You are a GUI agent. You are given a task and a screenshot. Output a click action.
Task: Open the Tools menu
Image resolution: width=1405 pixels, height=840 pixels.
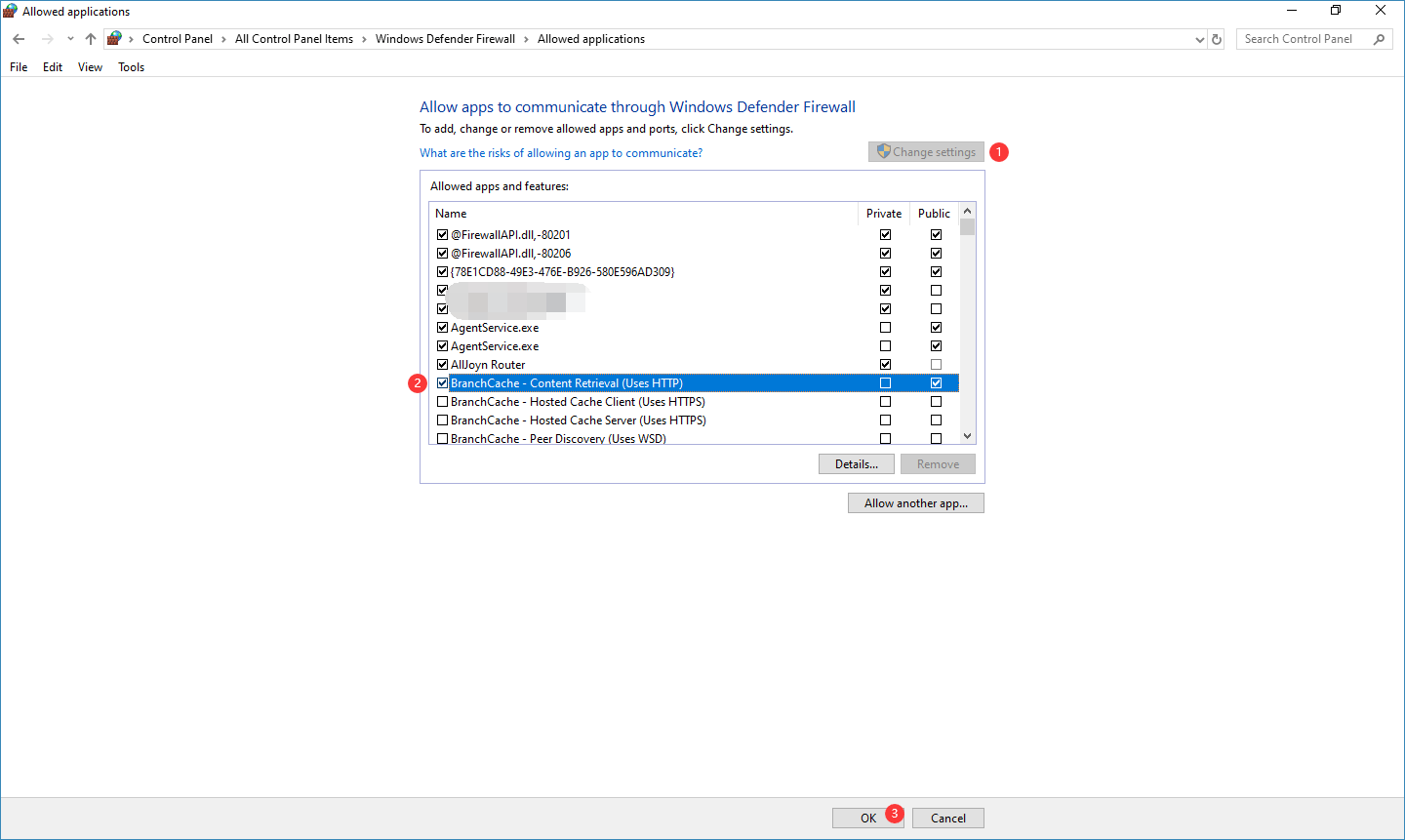131,66
